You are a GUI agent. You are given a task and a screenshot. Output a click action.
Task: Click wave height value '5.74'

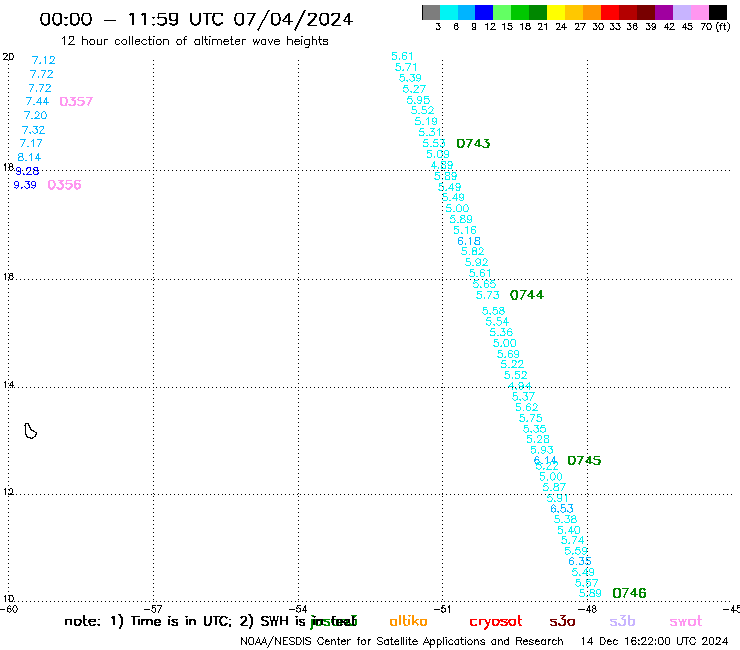(572, 540)
